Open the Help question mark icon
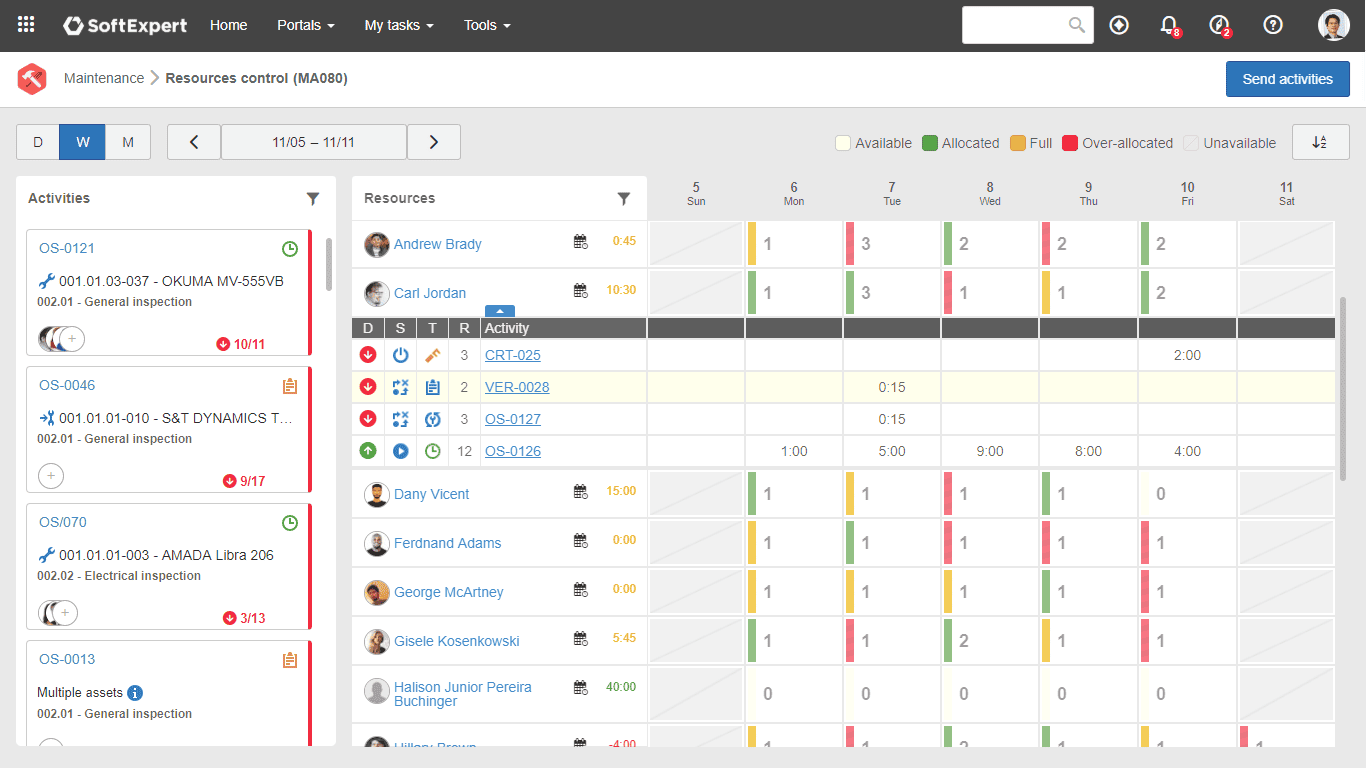Image resolution: width=1366 pixels, height=768 pixels. pyautogui.click(x=1272, y=25)
